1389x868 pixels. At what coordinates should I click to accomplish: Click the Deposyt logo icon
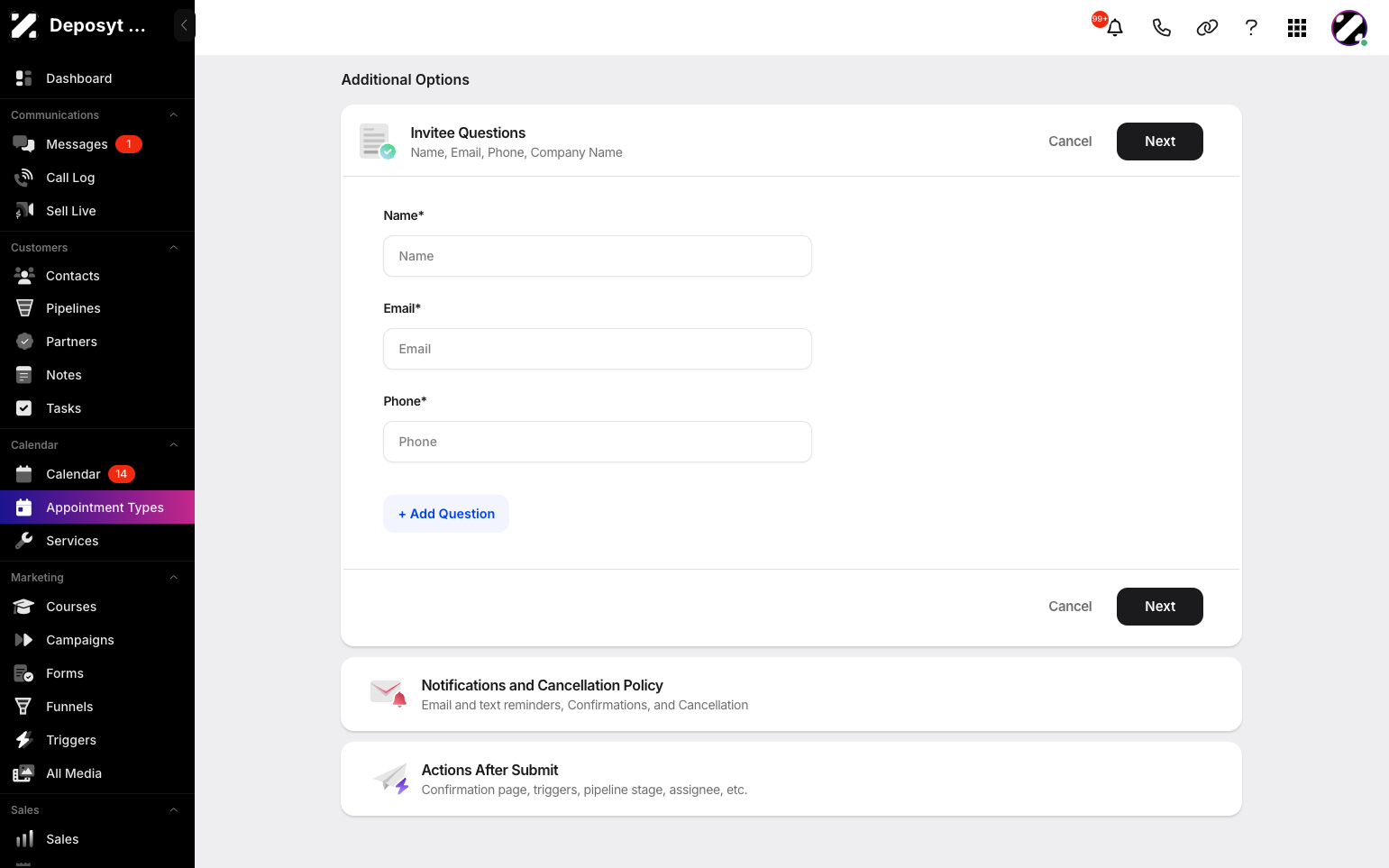pos(23,25)
